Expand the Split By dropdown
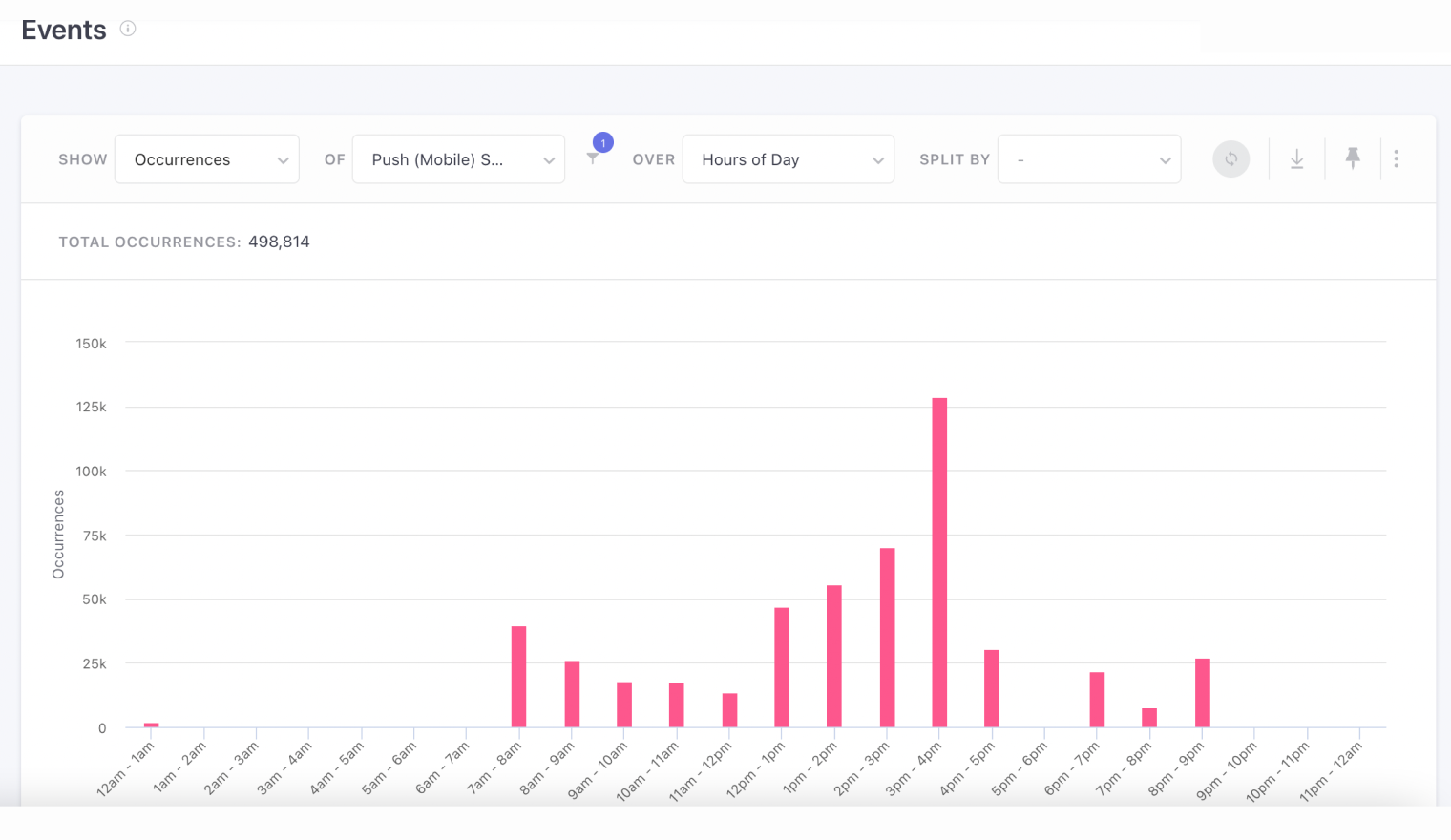The image size is (1451, 840). (x=1089, y=159)
